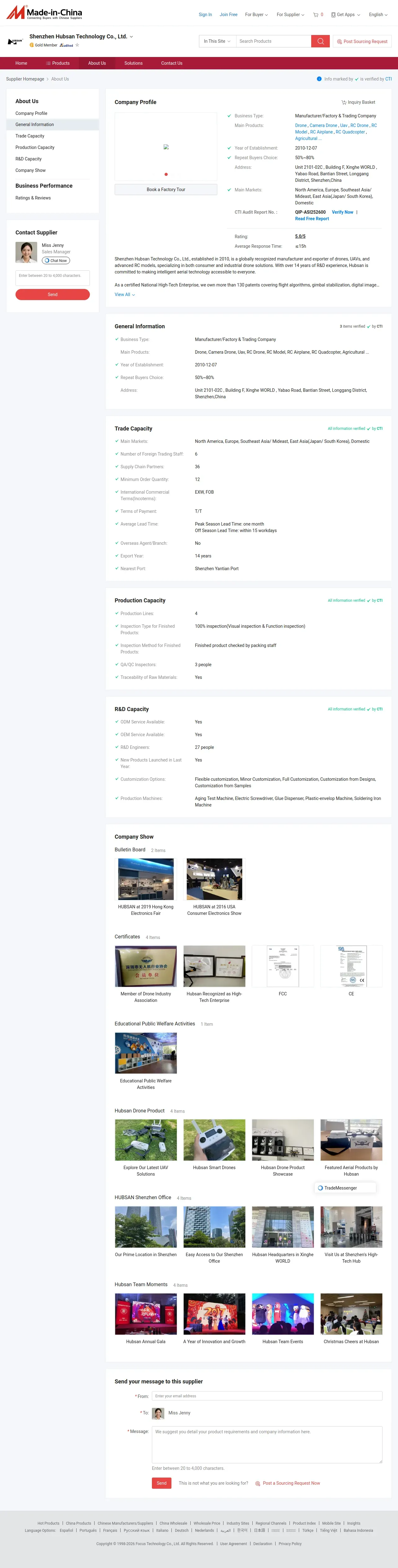
Task: Click the blue info icon by verification note
Action: point(319,79)
